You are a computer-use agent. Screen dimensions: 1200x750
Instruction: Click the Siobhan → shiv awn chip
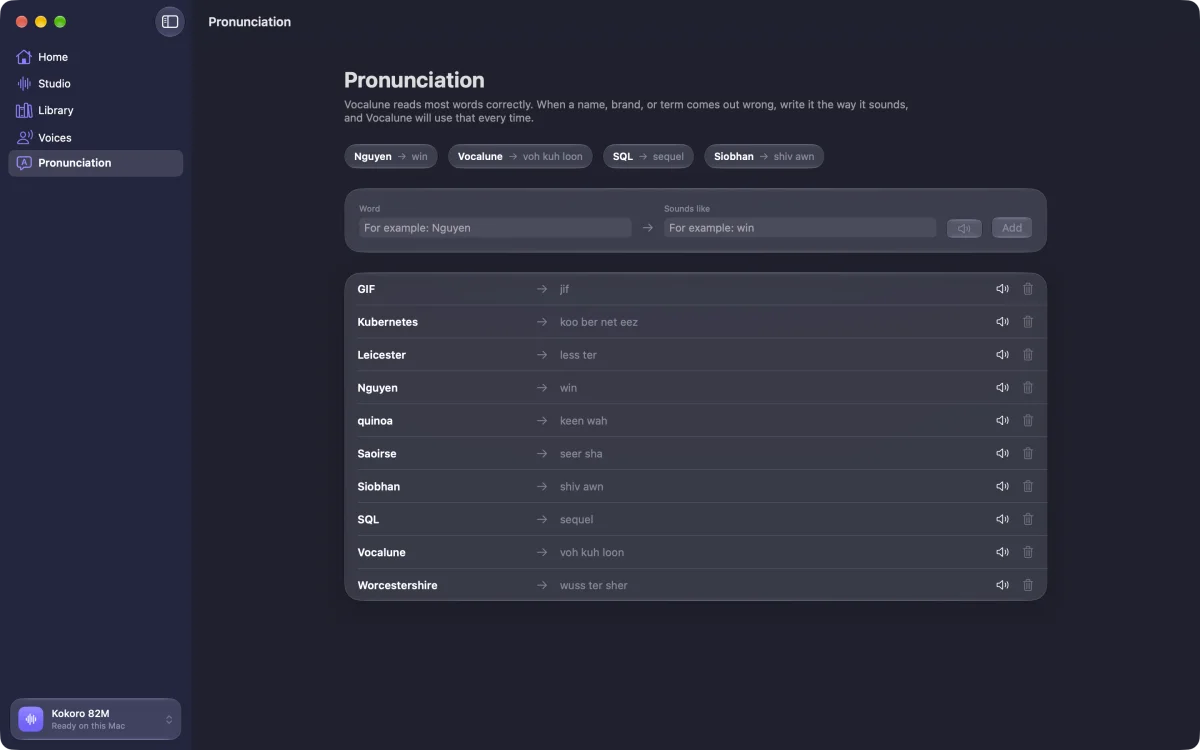[764, 157]
